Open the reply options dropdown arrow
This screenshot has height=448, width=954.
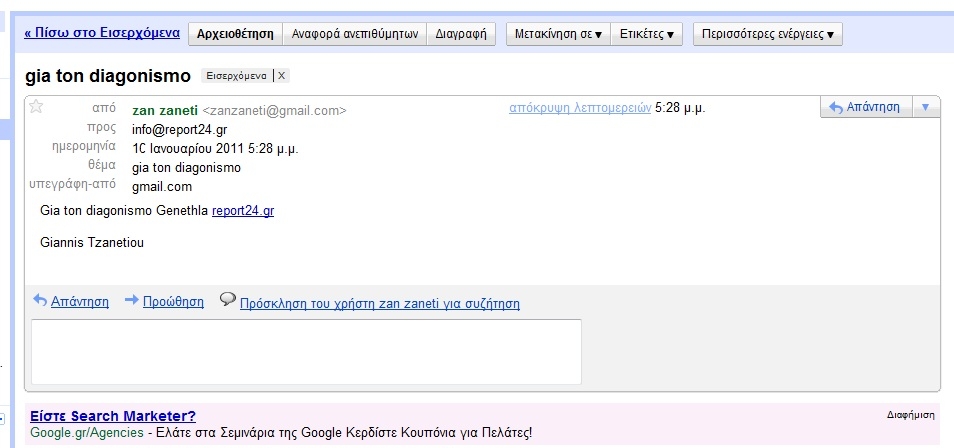coord(925,107)
